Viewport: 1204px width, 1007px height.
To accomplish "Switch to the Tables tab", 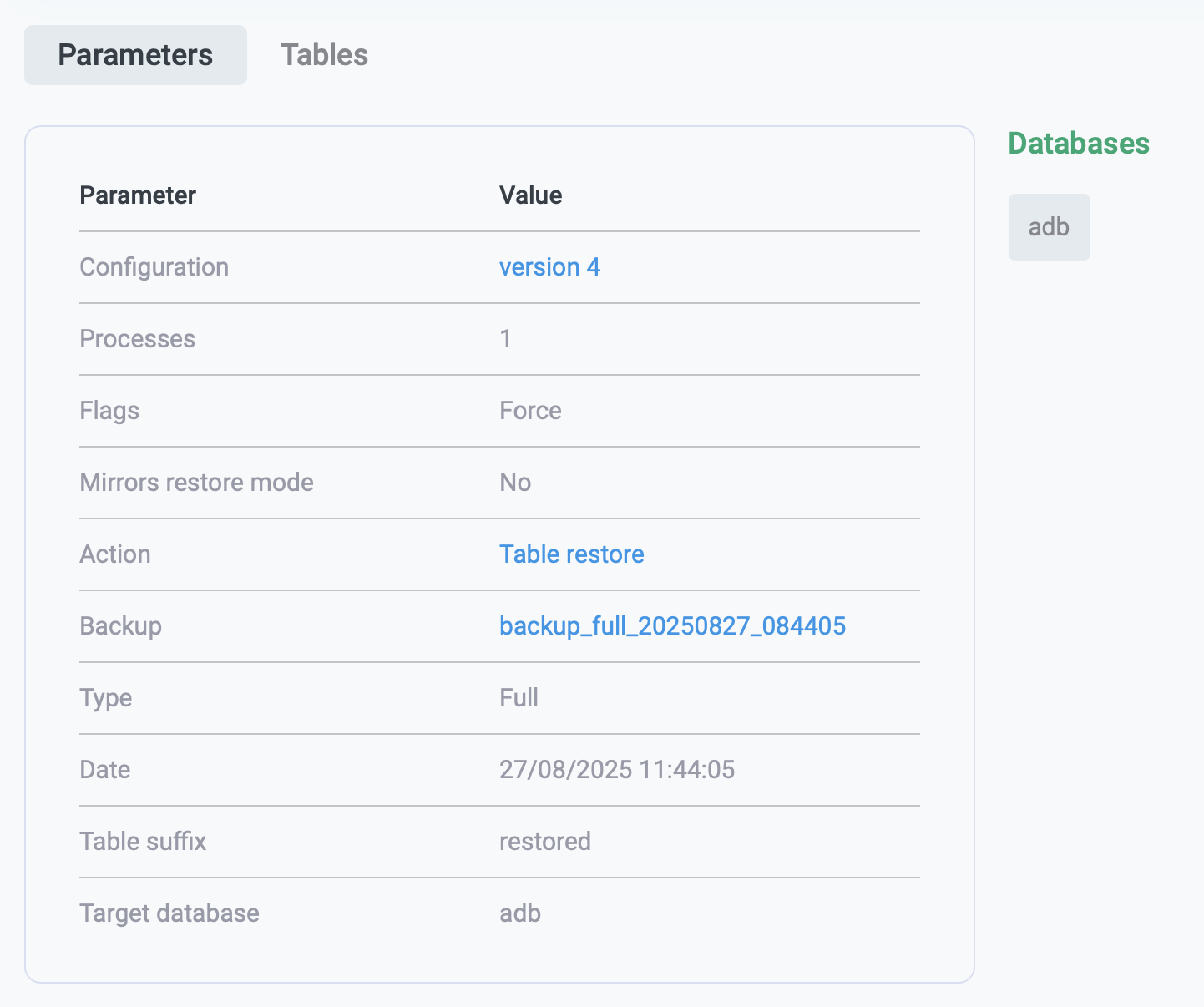I will pos(324,55).
